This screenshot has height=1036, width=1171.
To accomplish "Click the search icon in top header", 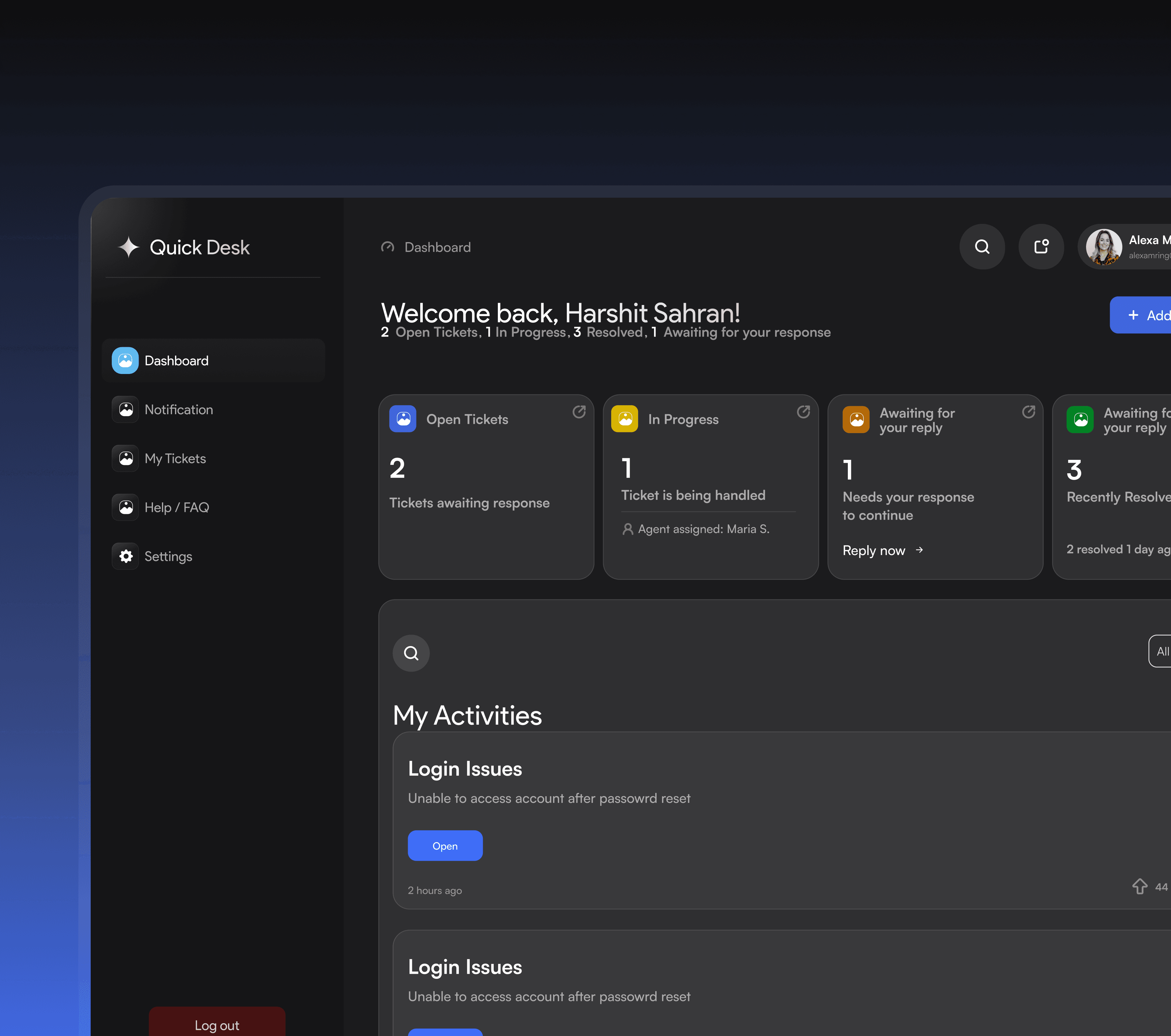I will point(982,247).
